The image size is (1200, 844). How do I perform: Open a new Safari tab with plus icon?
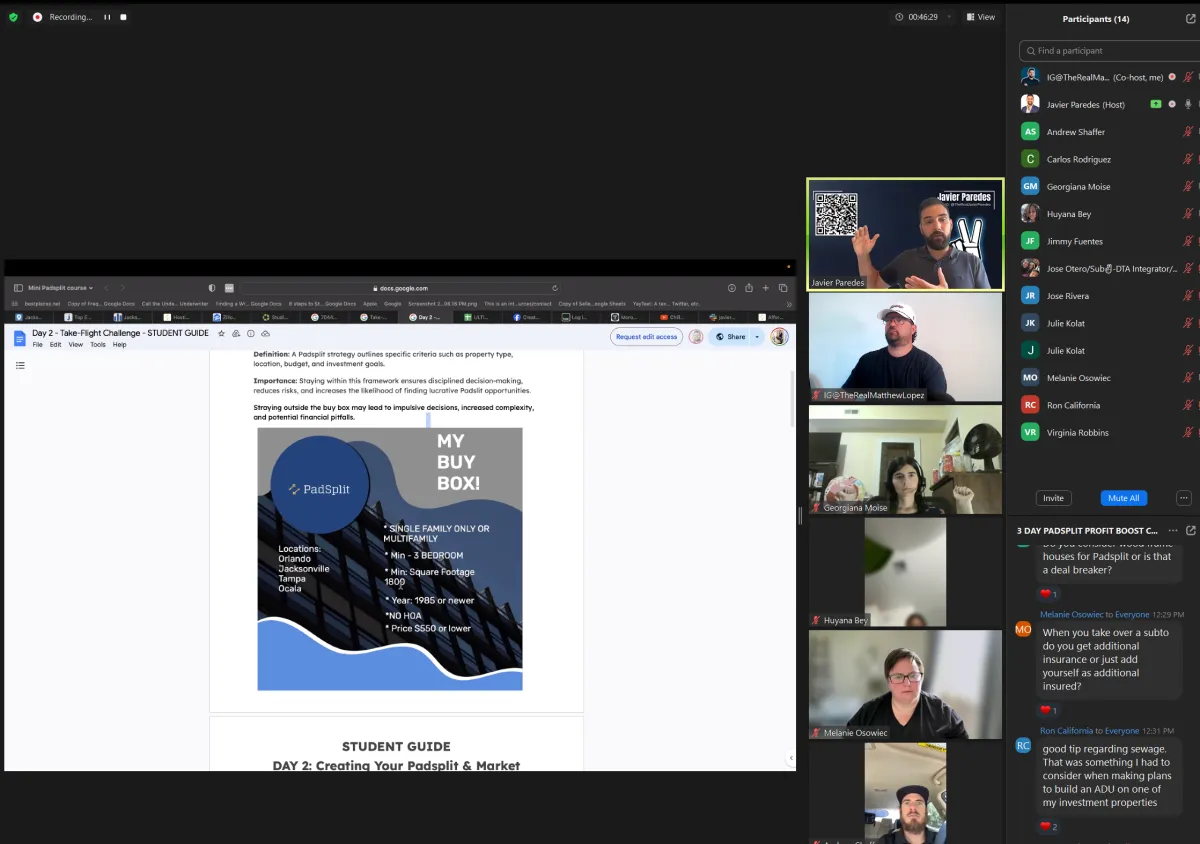click(x=766, y=288)
